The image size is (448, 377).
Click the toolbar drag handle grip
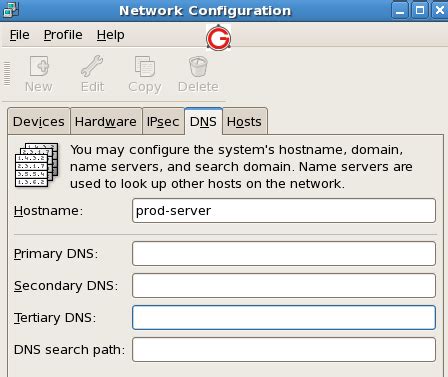(7, 74)
